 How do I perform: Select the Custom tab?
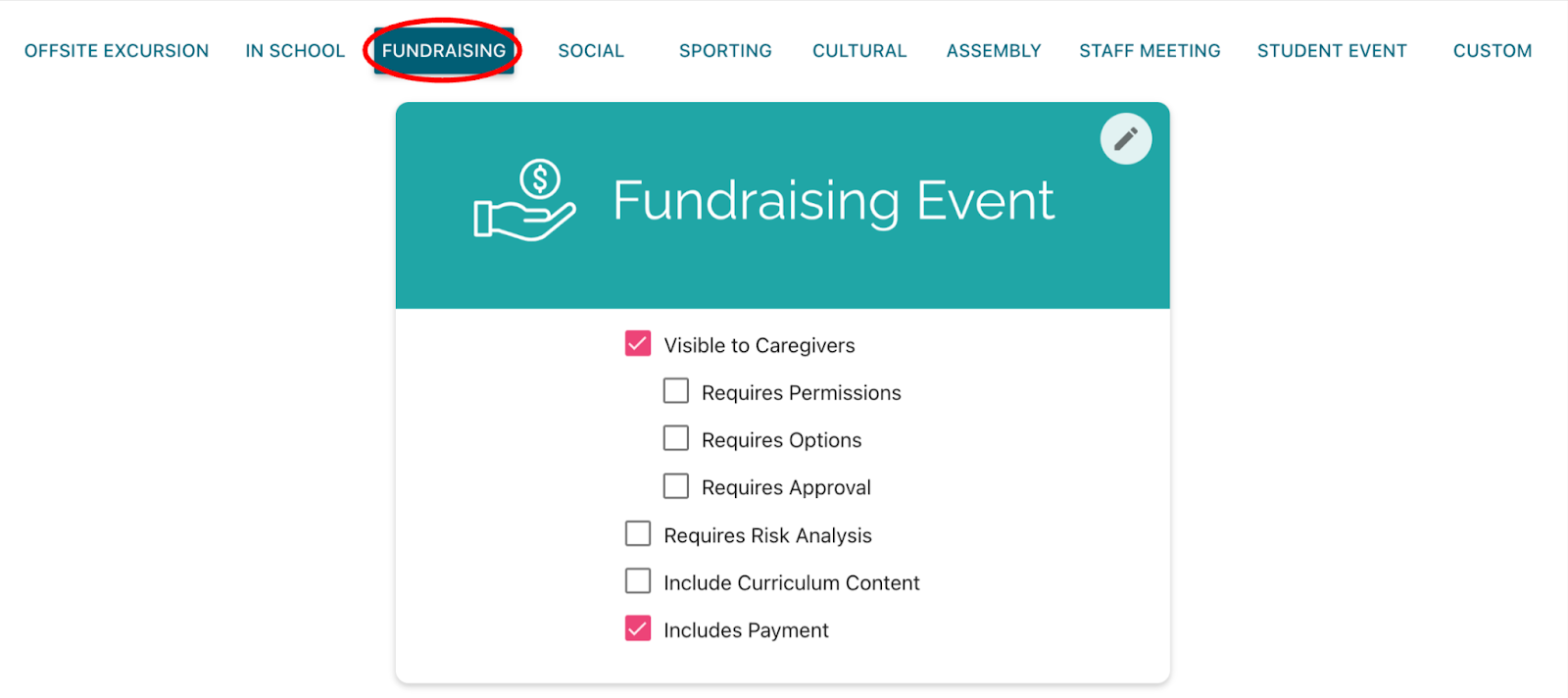tap(1492, 51)
